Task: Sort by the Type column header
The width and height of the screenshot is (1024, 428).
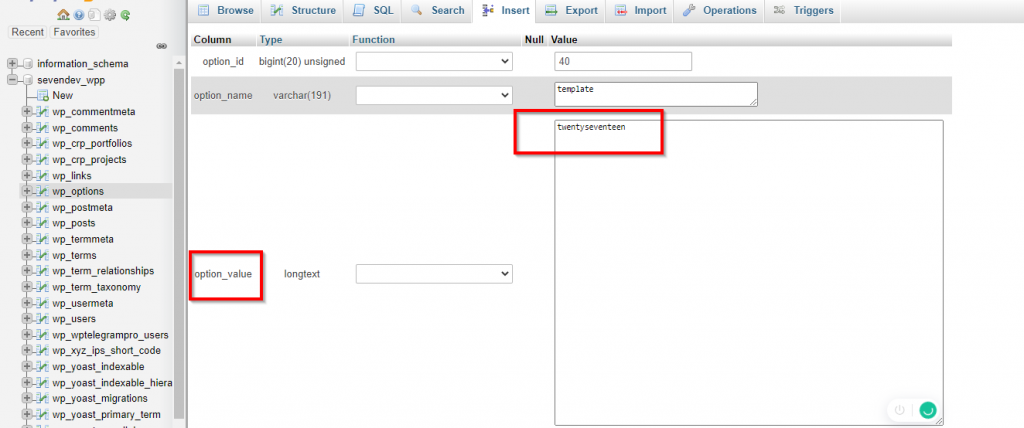Action: [271, 40]
